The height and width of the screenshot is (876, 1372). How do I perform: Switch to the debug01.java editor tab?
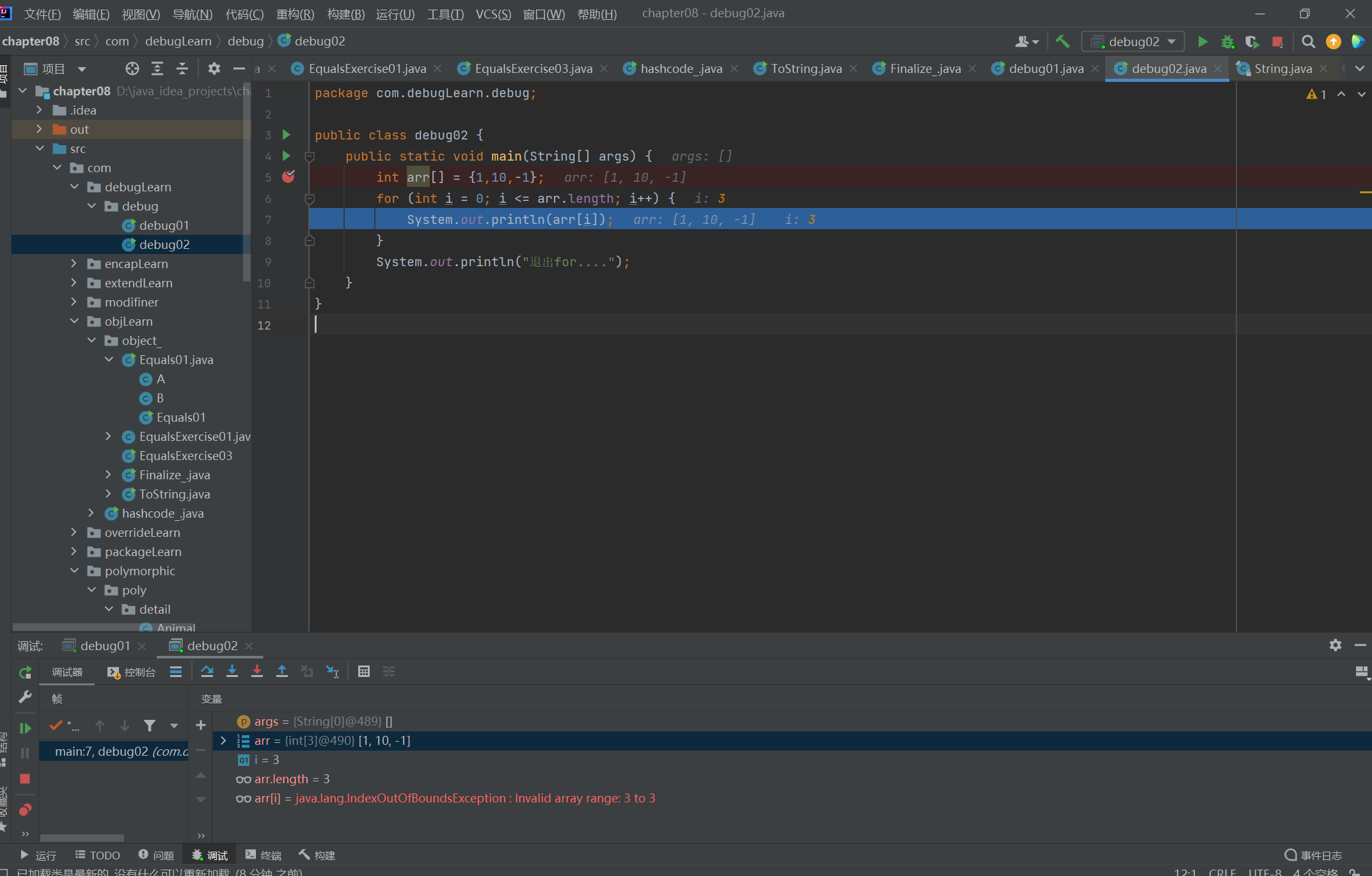click(1045, 68)
